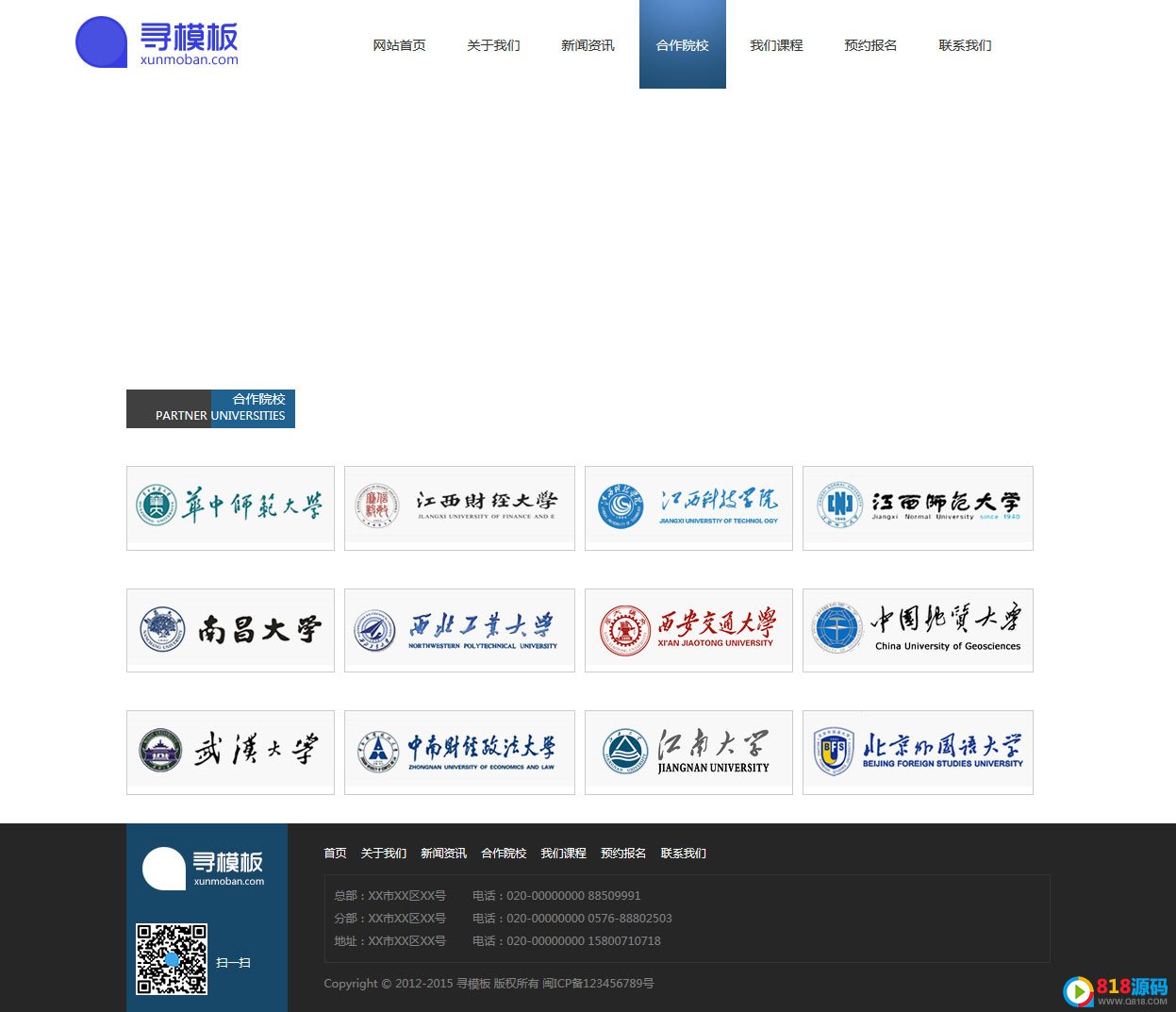Open the 江西师范大学 logo card

[918, 508]
